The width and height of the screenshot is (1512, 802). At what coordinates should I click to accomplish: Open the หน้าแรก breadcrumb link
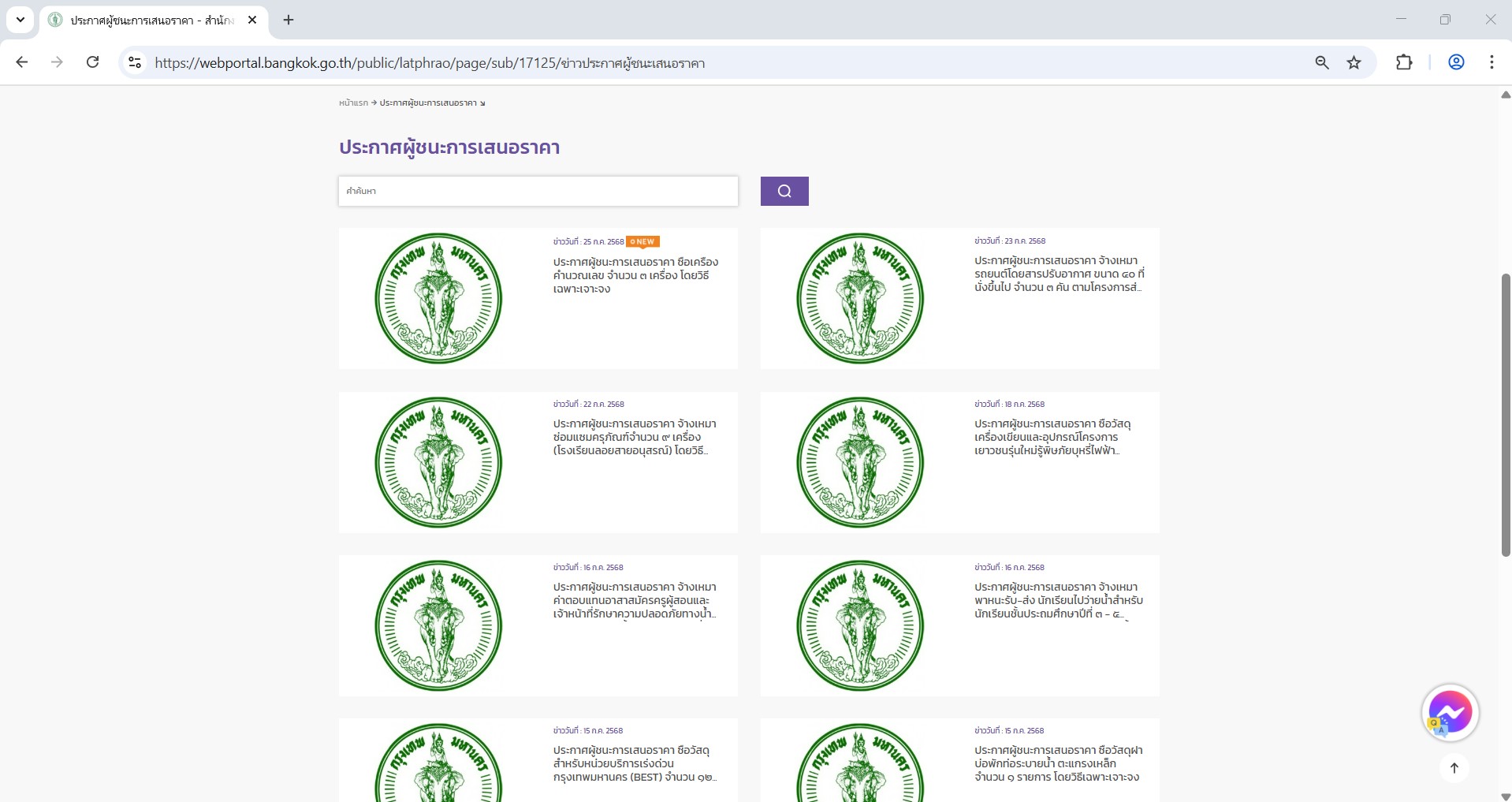point(353,103)
